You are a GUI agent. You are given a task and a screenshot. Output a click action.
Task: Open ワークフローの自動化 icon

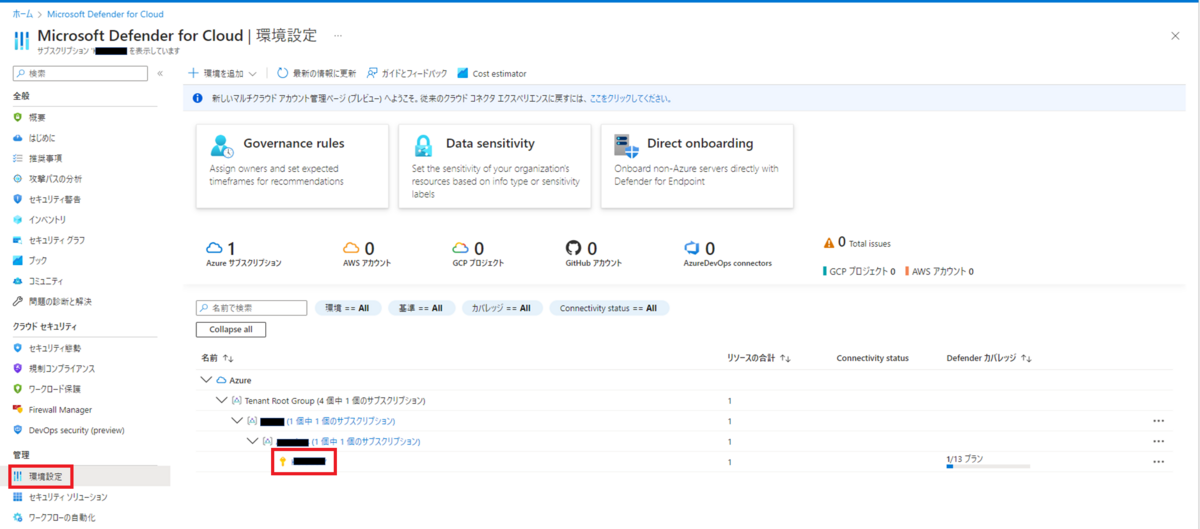18,517
